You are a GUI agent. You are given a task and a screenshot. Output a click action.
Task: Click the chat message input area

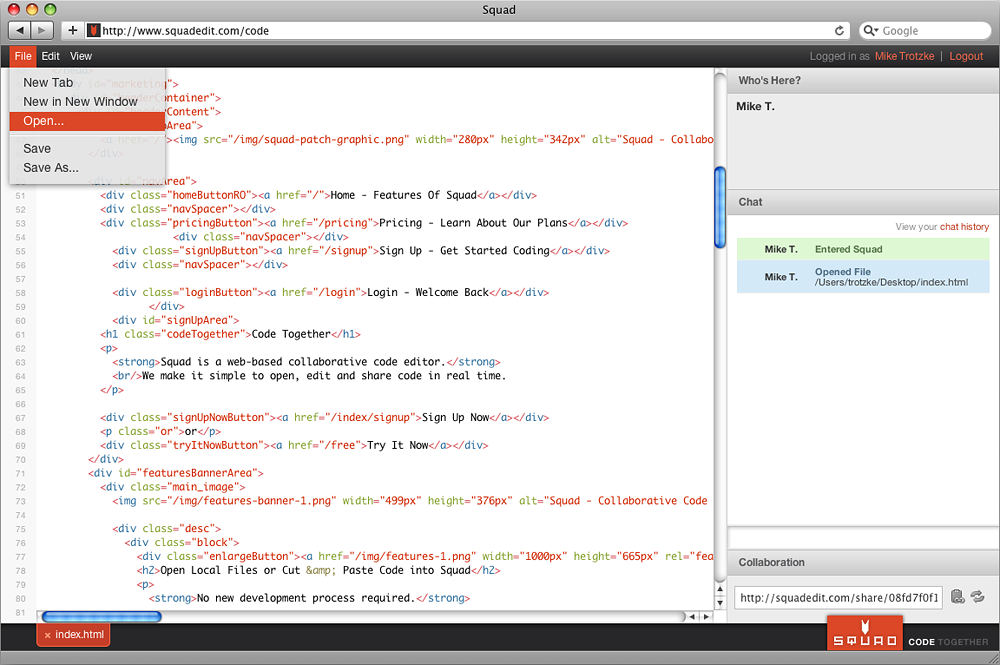pos(864,537)
